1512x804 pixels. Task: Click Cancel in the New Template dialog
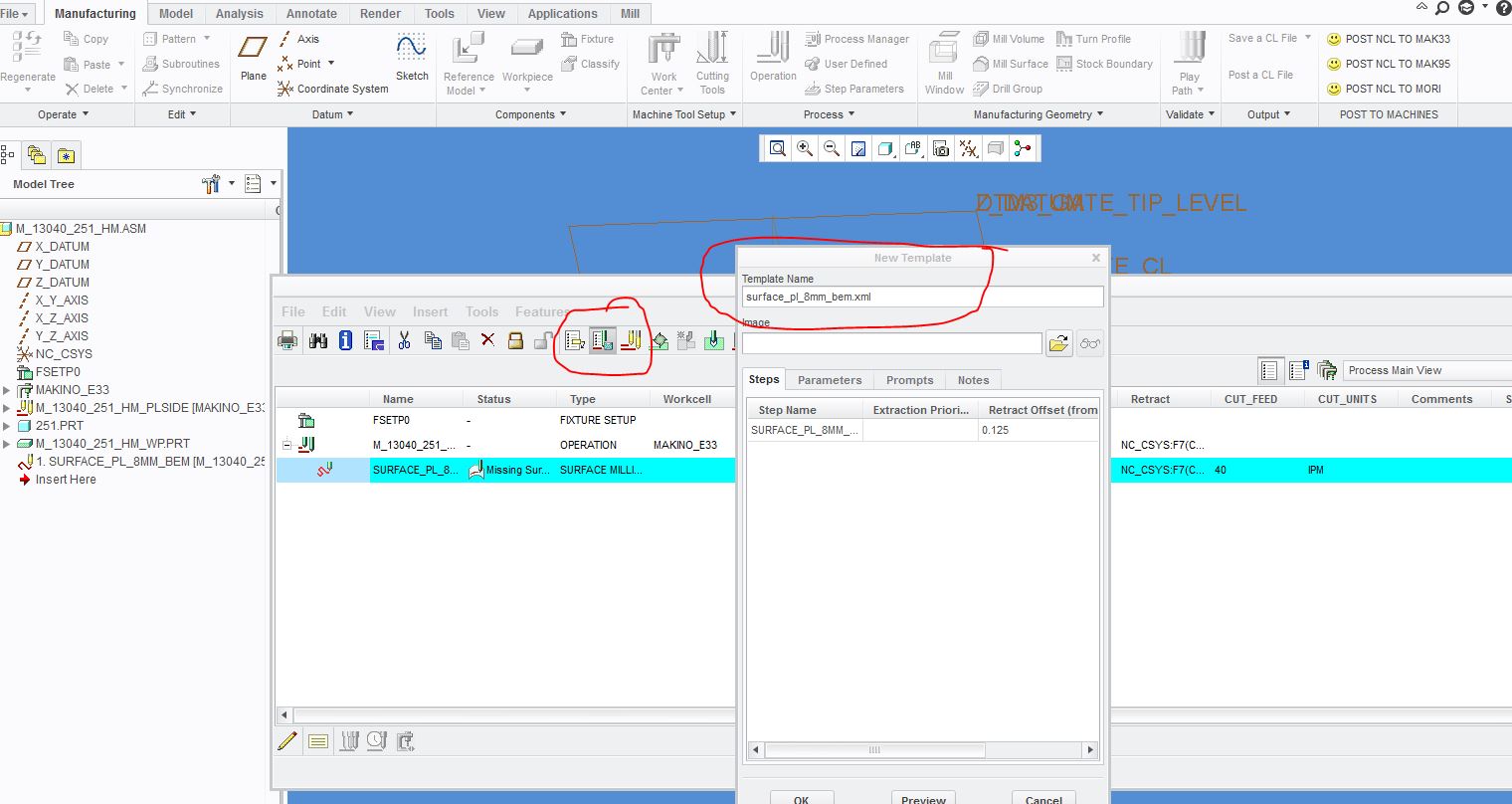pos(1043,798)
